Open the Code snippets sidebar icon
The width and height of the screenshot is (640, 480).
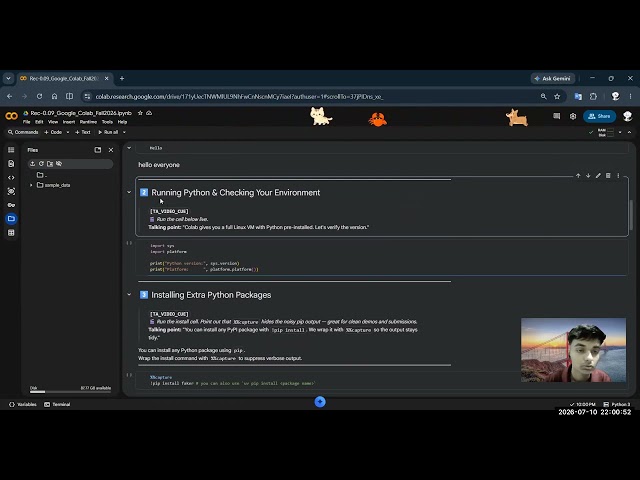tap(11, 178)
